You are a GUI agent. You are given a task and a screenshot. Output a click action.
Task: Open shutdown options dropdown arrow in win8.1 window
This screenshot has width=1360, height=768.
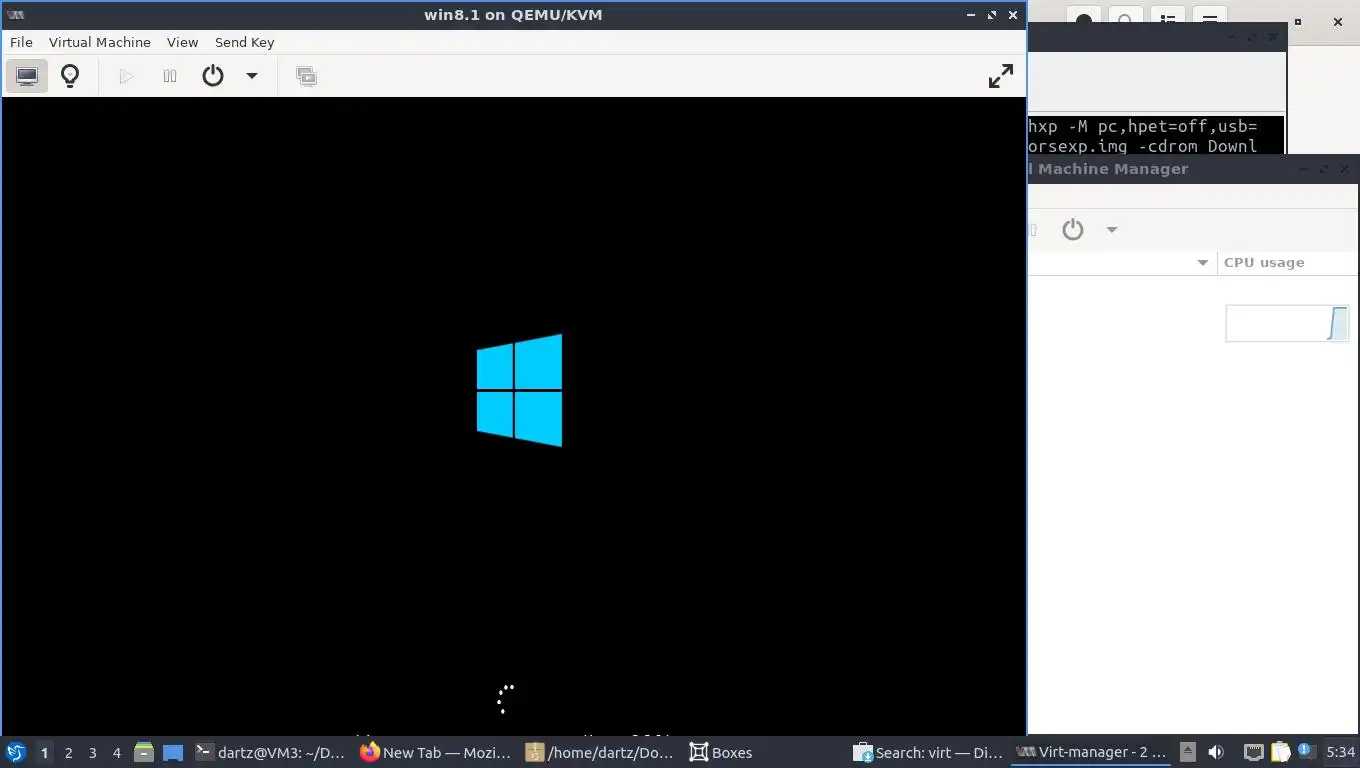pos(252,76)
